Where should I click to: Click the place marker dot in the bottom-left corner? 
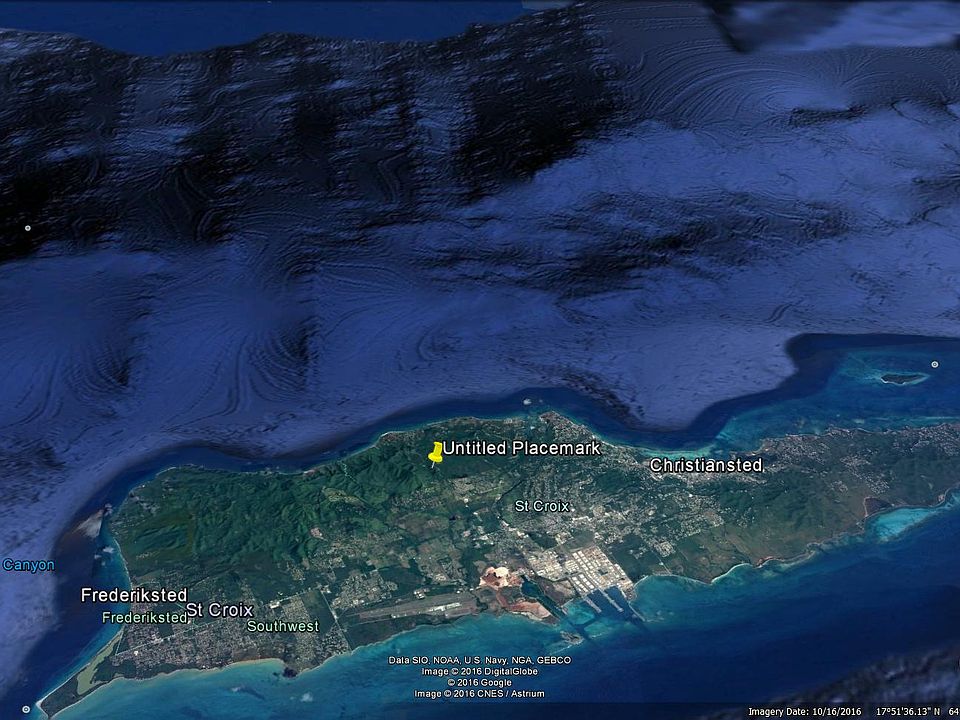click(x=26, y=710)
